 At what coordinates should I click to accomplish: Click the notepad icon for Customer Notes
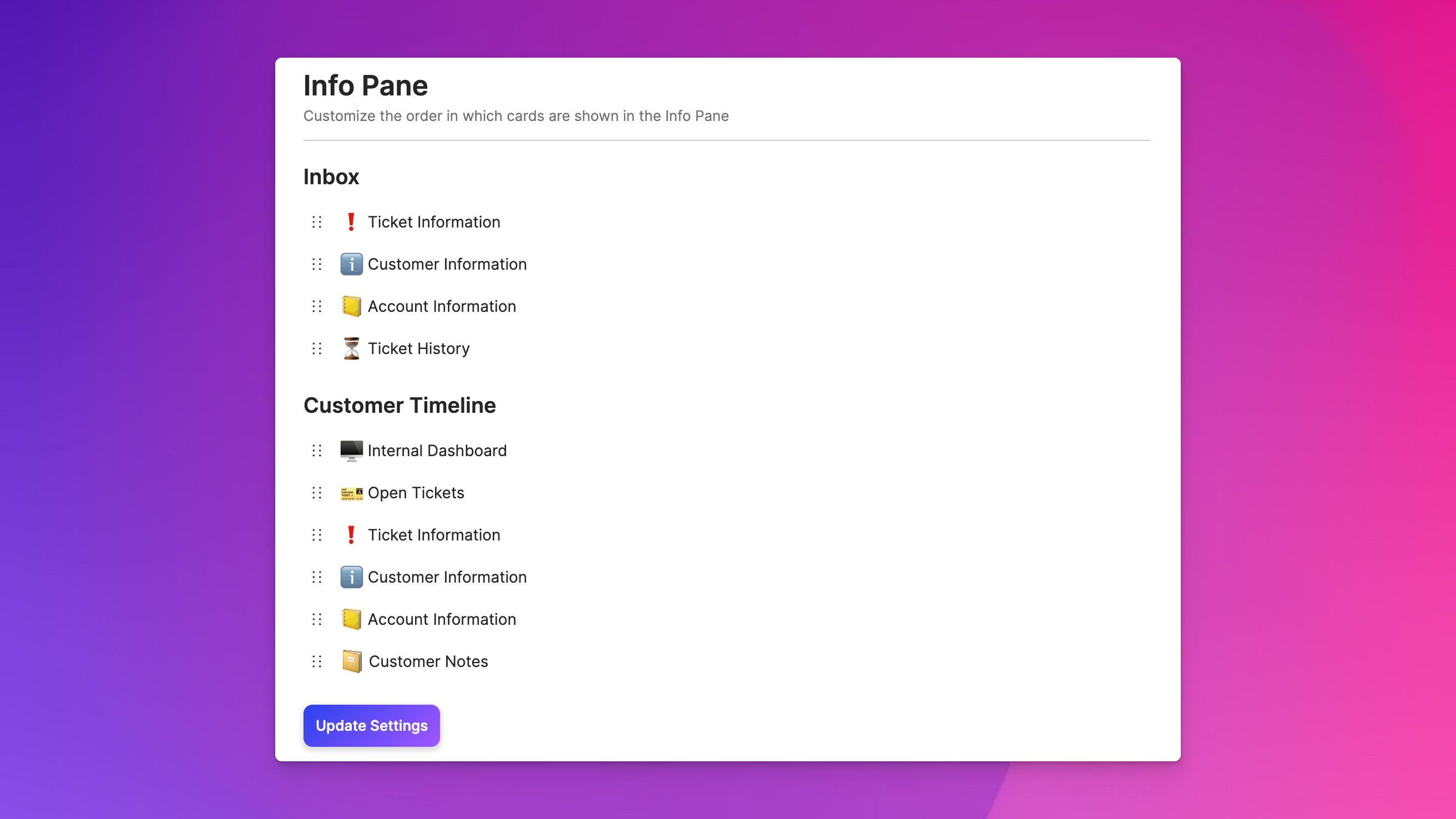click(x=352, y=661)
